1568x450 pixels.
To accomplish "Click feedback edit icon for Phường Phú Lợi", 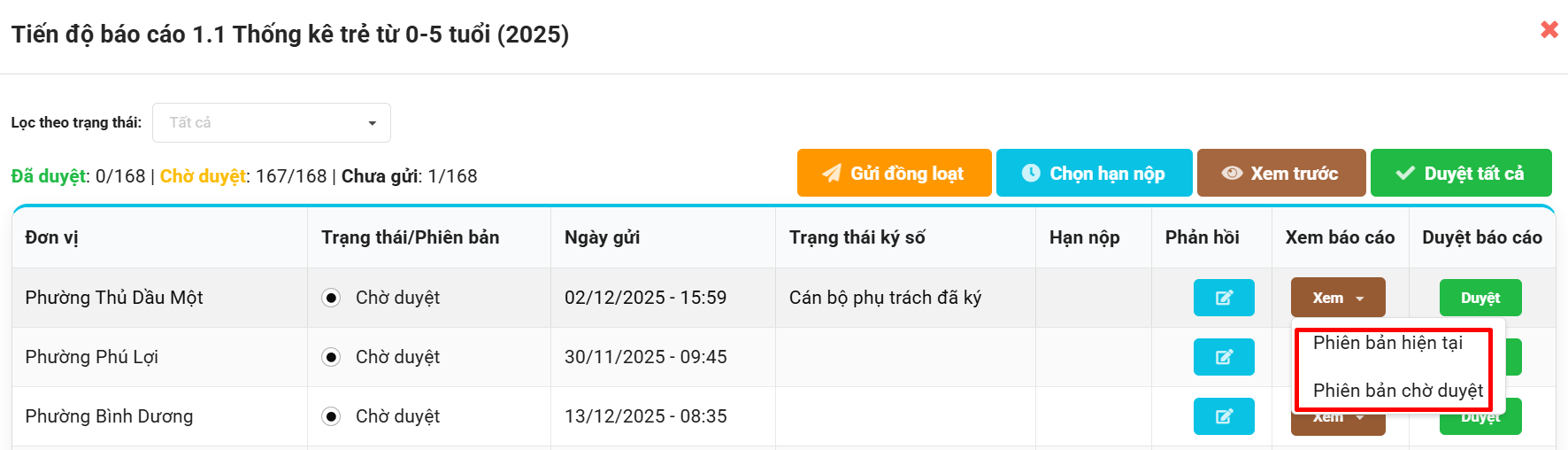I will 1224,357.
